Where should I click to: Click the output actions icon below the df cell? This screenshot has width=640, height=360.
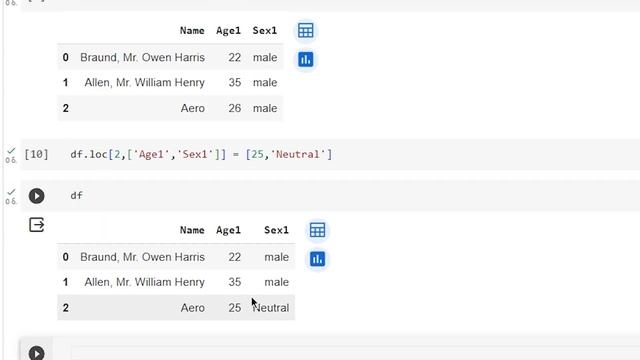(x=36, y=225)
